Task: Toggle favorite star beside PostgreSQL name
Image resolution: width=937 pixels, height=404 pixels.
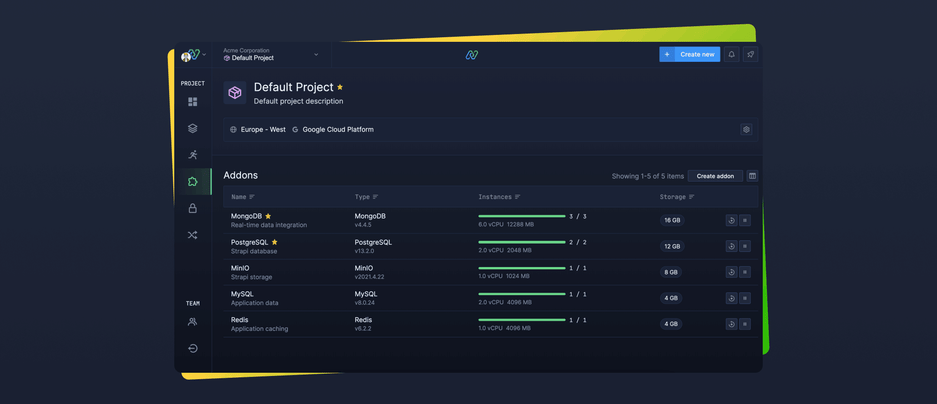Action: (x=274, y=242)
